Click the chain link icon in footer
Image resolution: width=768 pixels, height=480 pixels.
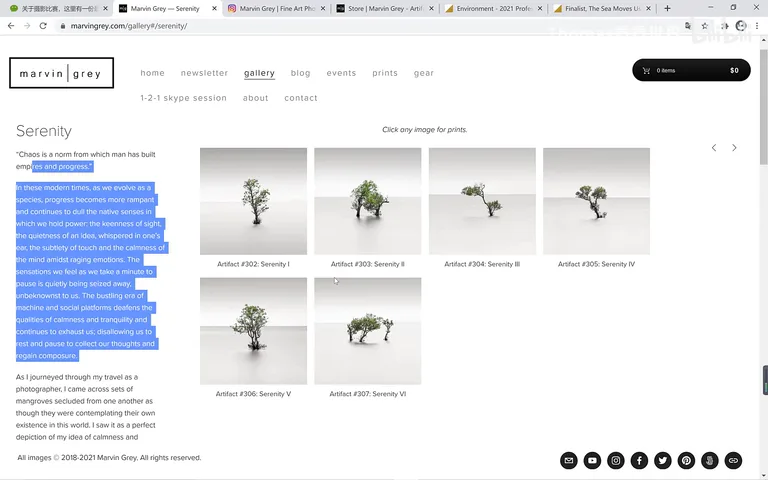click(x=733, y=460)
